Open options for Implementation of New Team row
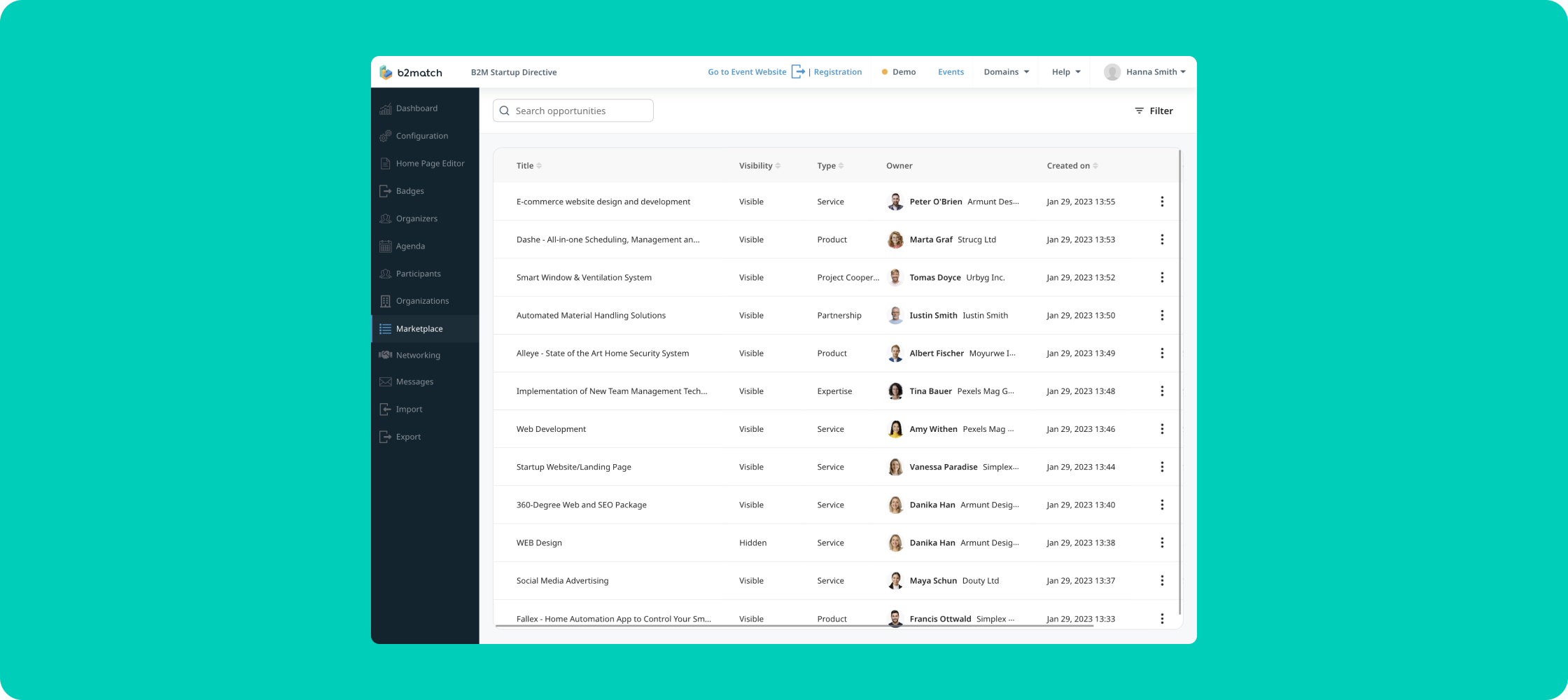Viewport: 1568px width, 700px height. pyautogui.click(x=1162, y=391)
